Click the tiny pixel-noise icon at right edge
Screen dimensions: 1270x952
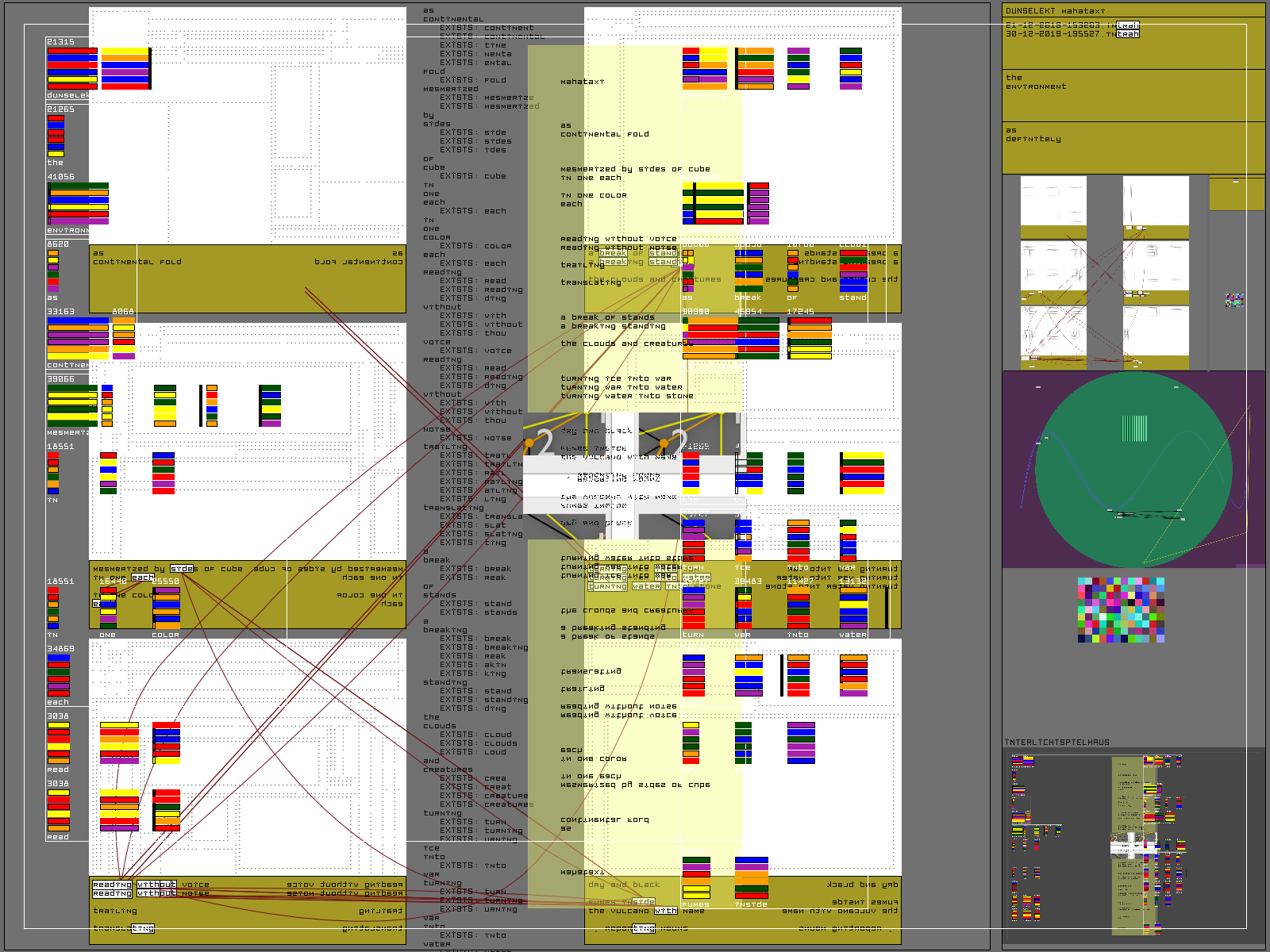point(1233,300)
